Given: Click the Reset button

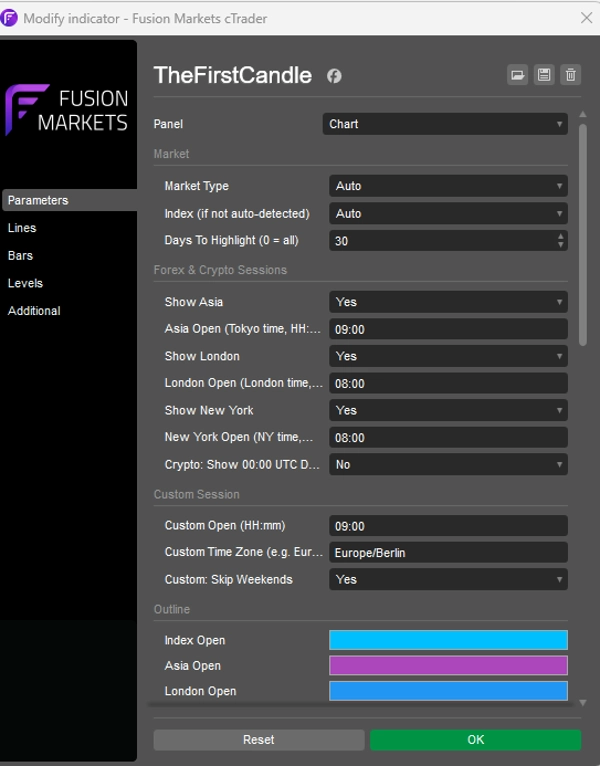Looking at the screenshot, I should 259,740.
